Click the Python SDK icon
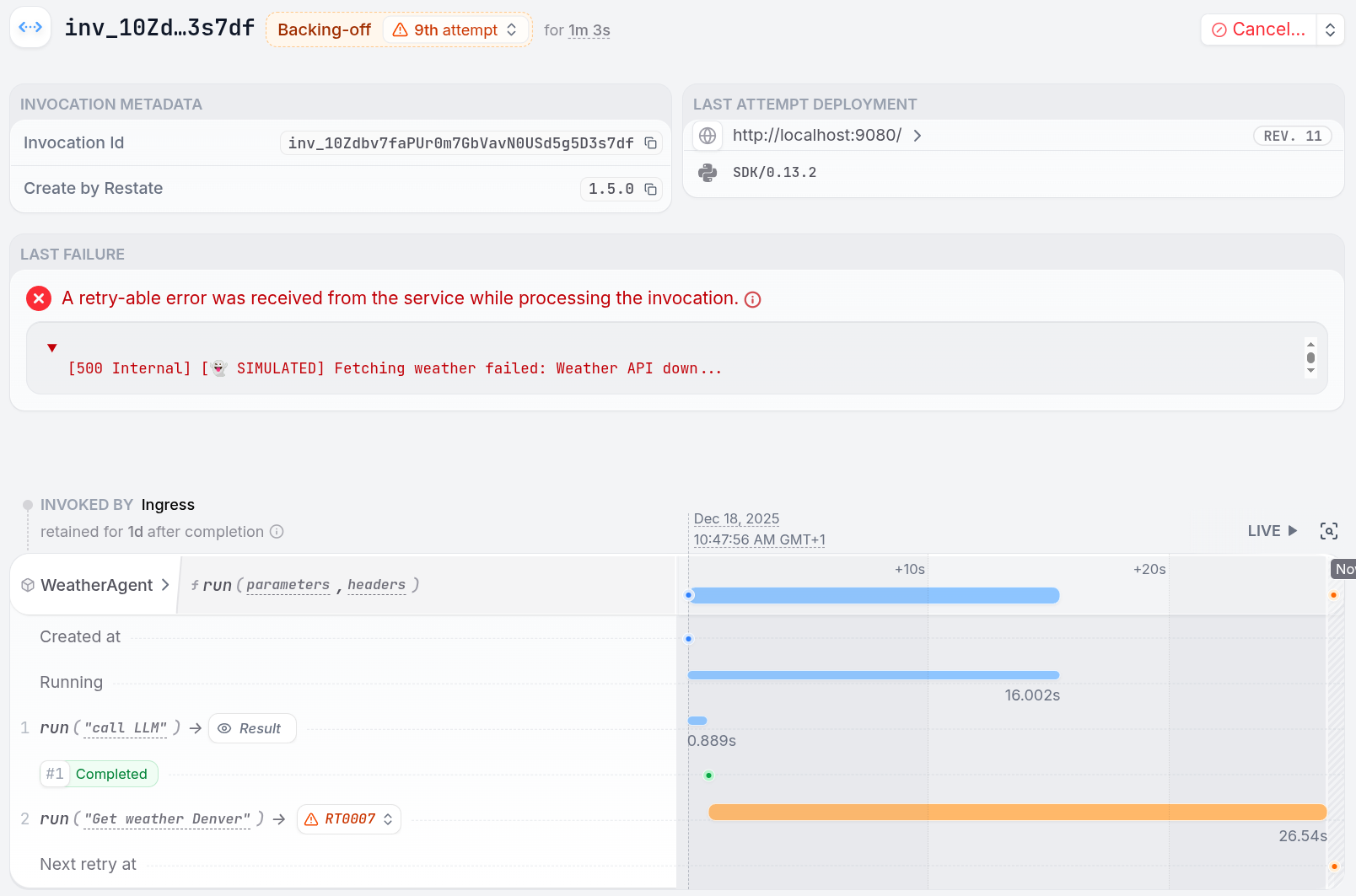 coord(708,173)
